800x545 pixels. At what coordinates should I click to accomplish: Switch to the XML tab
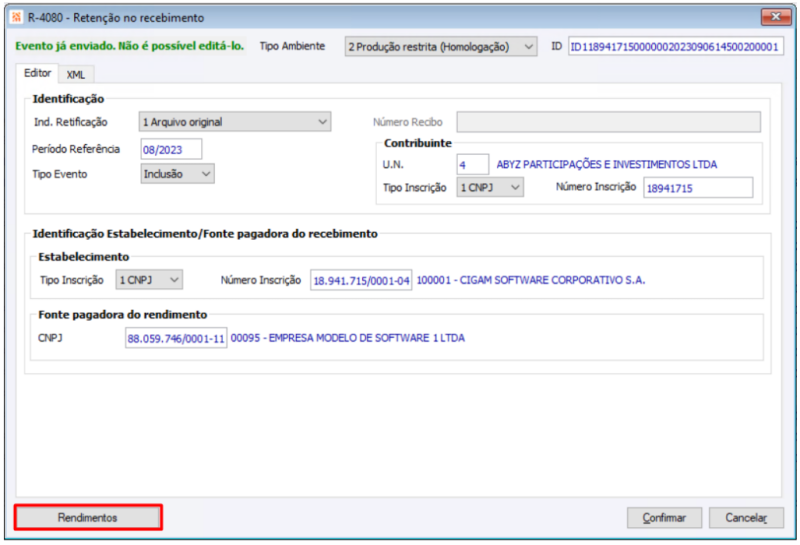pos(76,75)
